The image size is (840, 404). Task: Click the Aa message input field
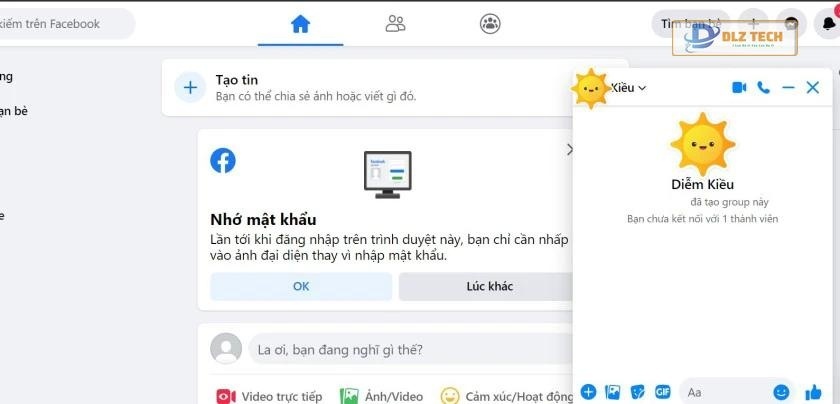point(726,392)
